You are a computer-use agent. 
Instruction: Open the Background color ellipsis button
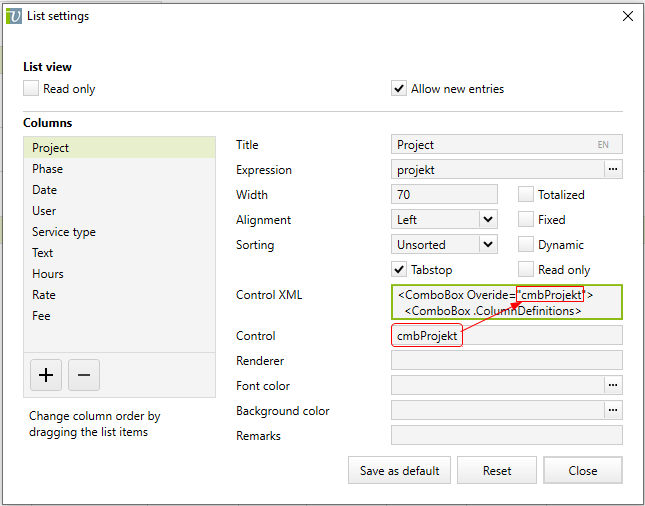pyautogui.click(x=613, y=410)
